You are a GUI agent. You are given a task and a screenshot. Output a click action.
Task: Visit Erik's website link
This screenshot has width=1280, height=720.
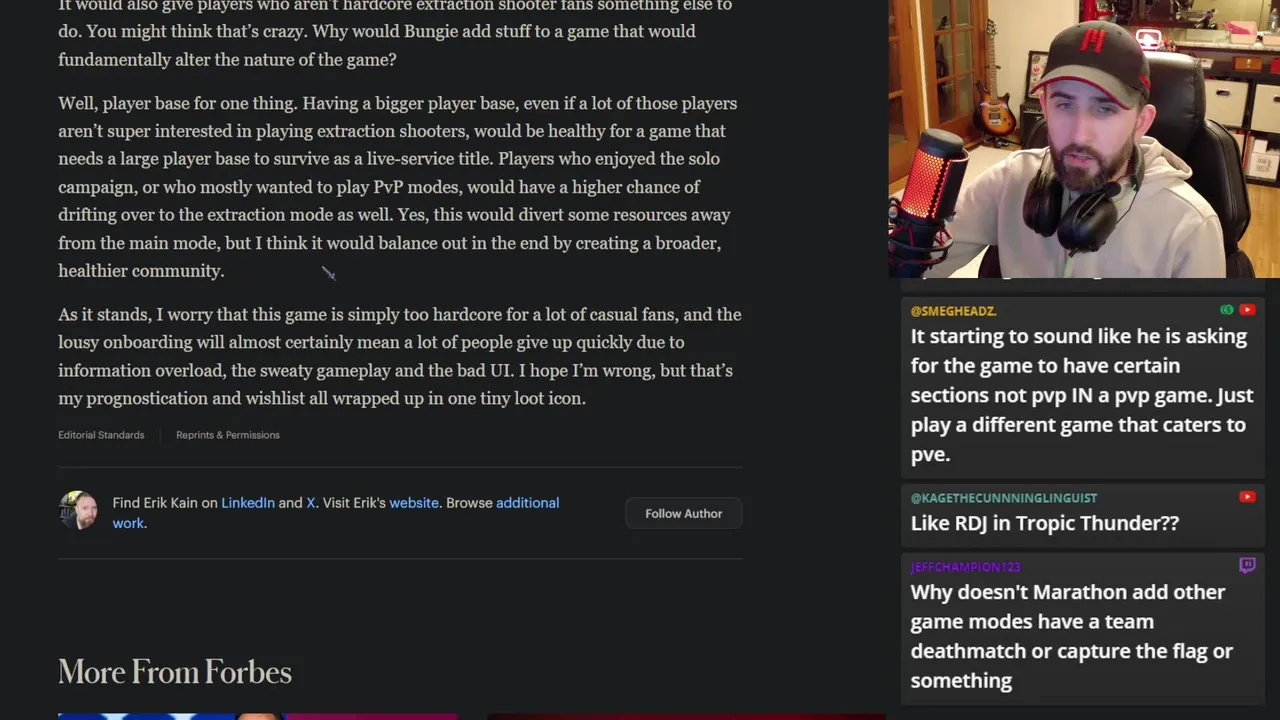click(x=414, y=503)
